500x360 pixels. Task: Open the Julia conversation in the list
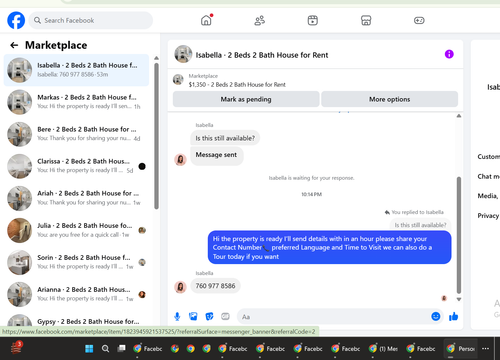click(76, 230)
